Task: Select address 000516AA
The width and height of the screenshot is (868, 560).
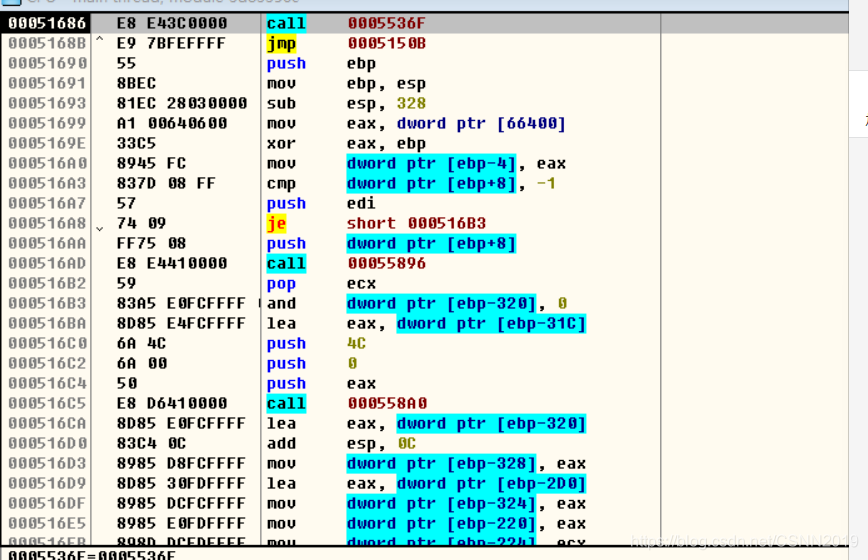Action: (x=47, y=243)
